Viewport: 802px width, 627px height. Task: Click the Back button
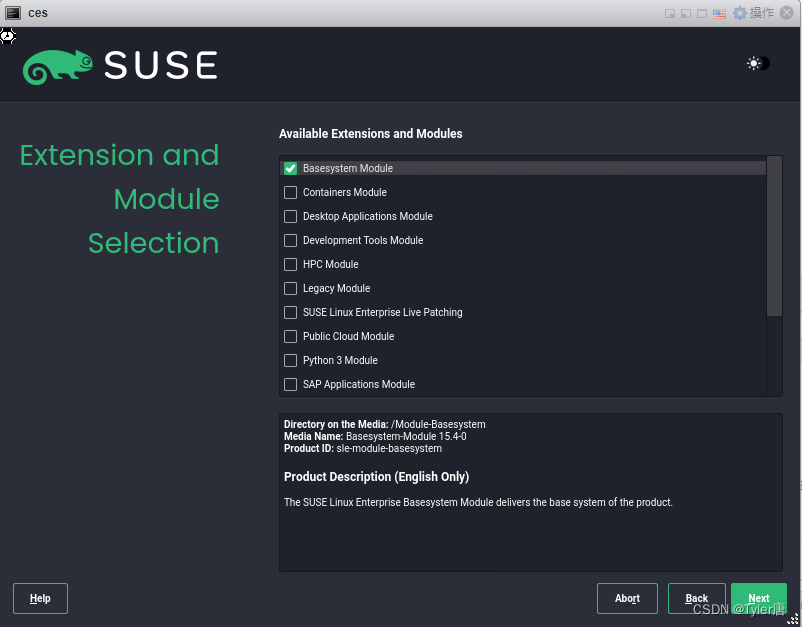[x=696, y=598]
